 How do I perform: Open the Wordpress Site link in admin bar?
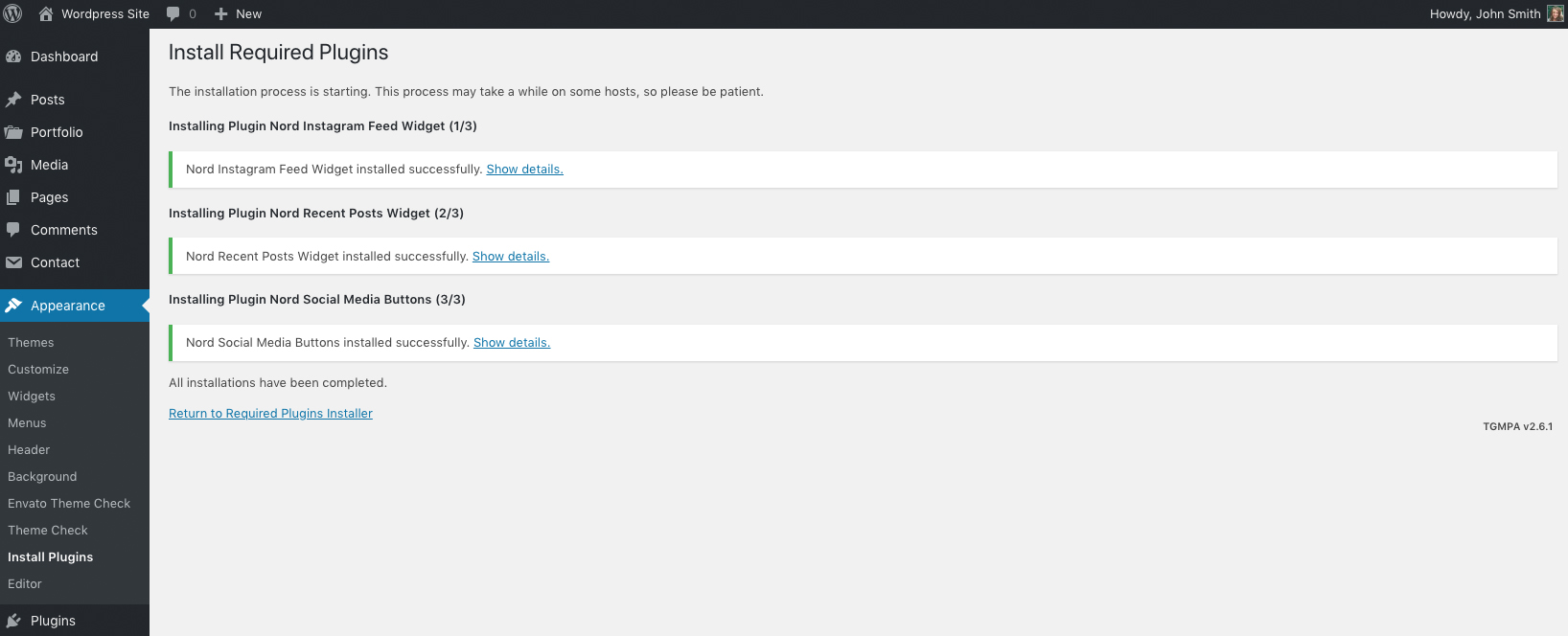(105, 13)
